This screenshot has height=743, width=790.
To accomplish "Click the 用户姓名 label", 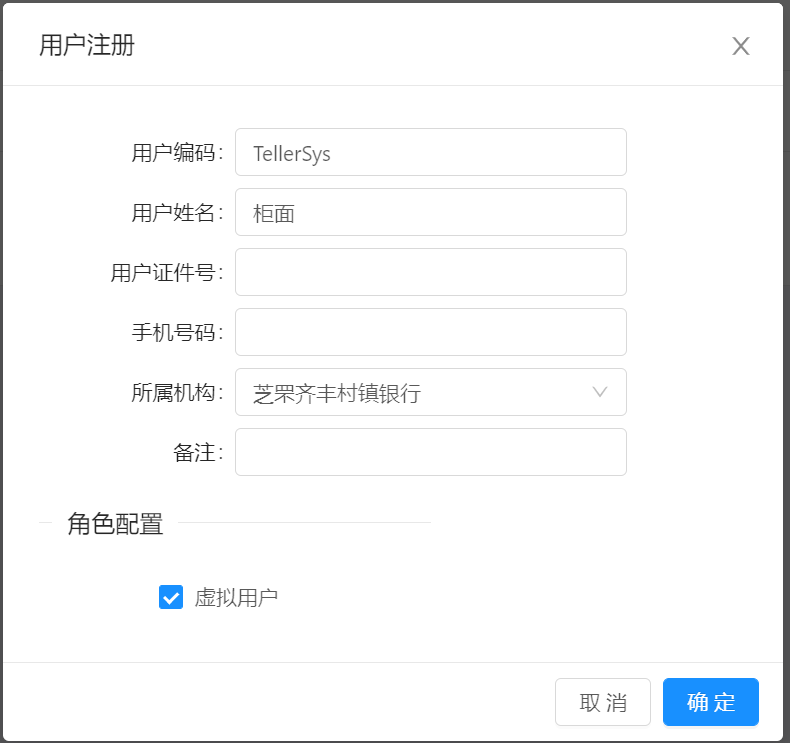I will point(177,213).
